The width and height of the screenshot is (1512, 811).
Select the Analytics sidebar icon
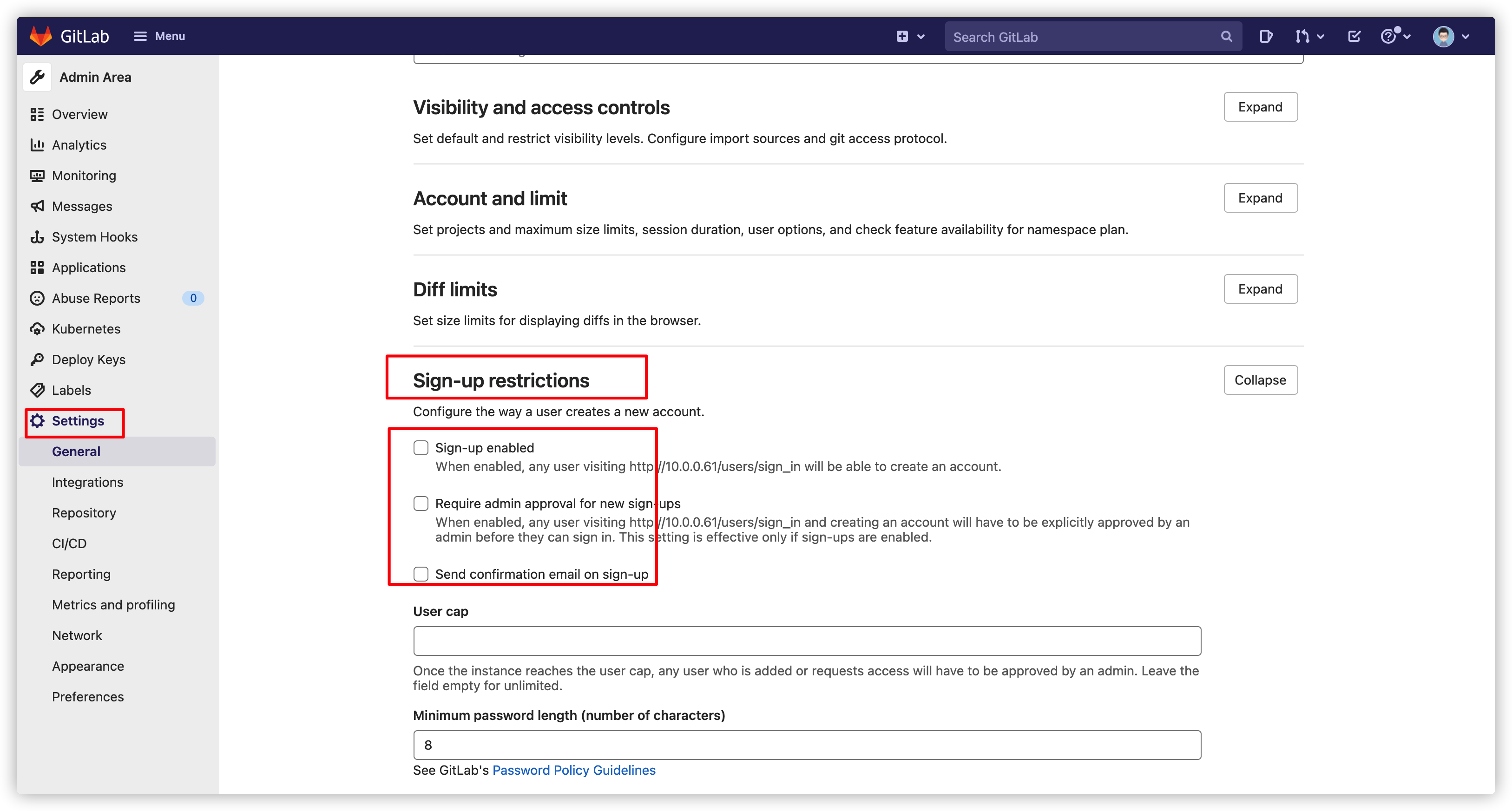coord(37,145)
